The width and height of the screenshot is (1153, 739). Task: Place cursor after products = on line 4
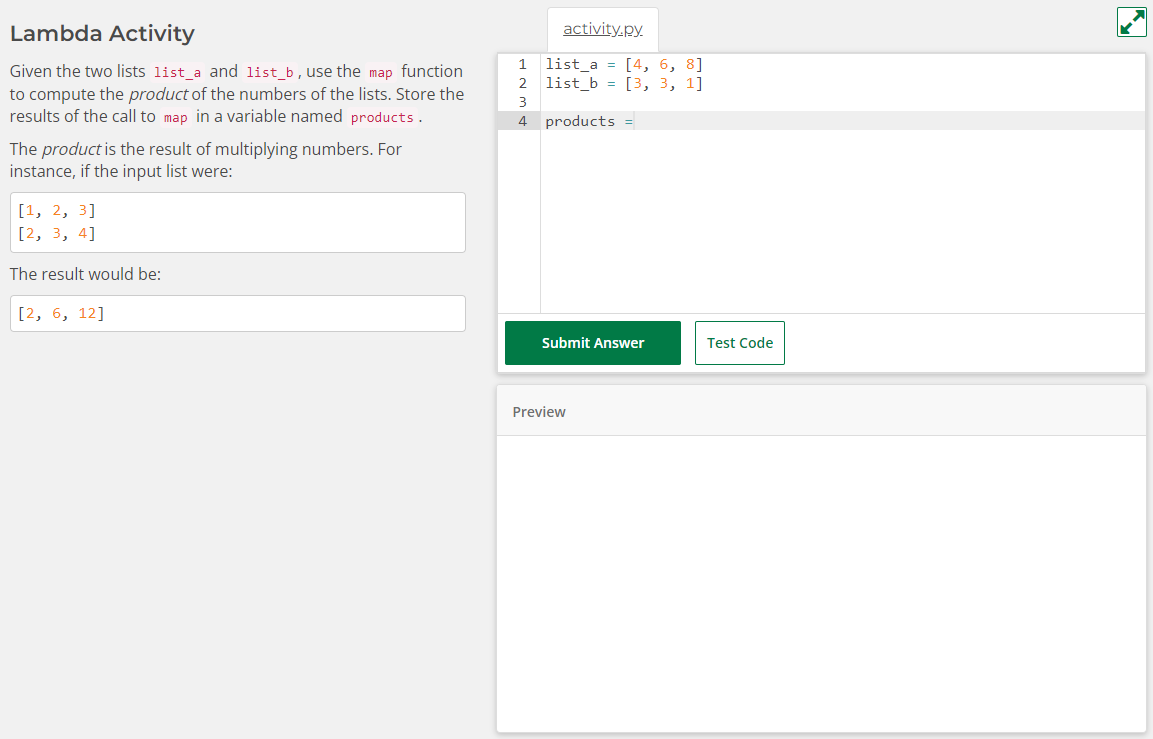tap(637, 121)
